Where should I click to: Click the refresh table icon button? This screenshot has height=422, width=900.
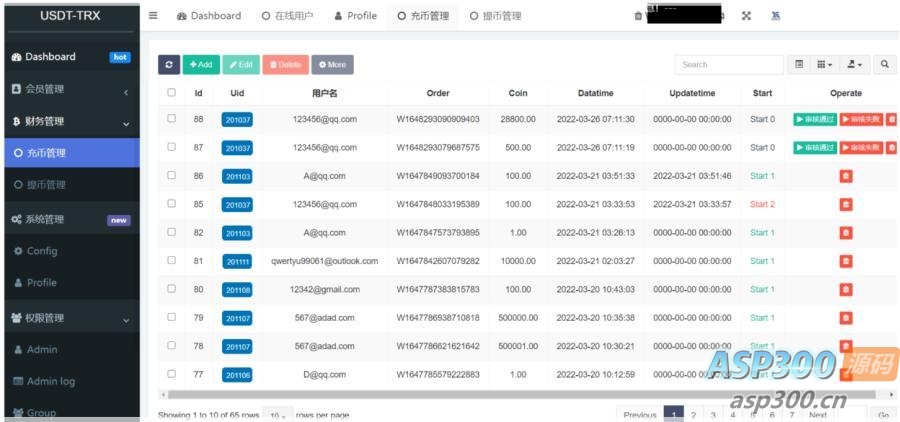[x=169, y=64]
